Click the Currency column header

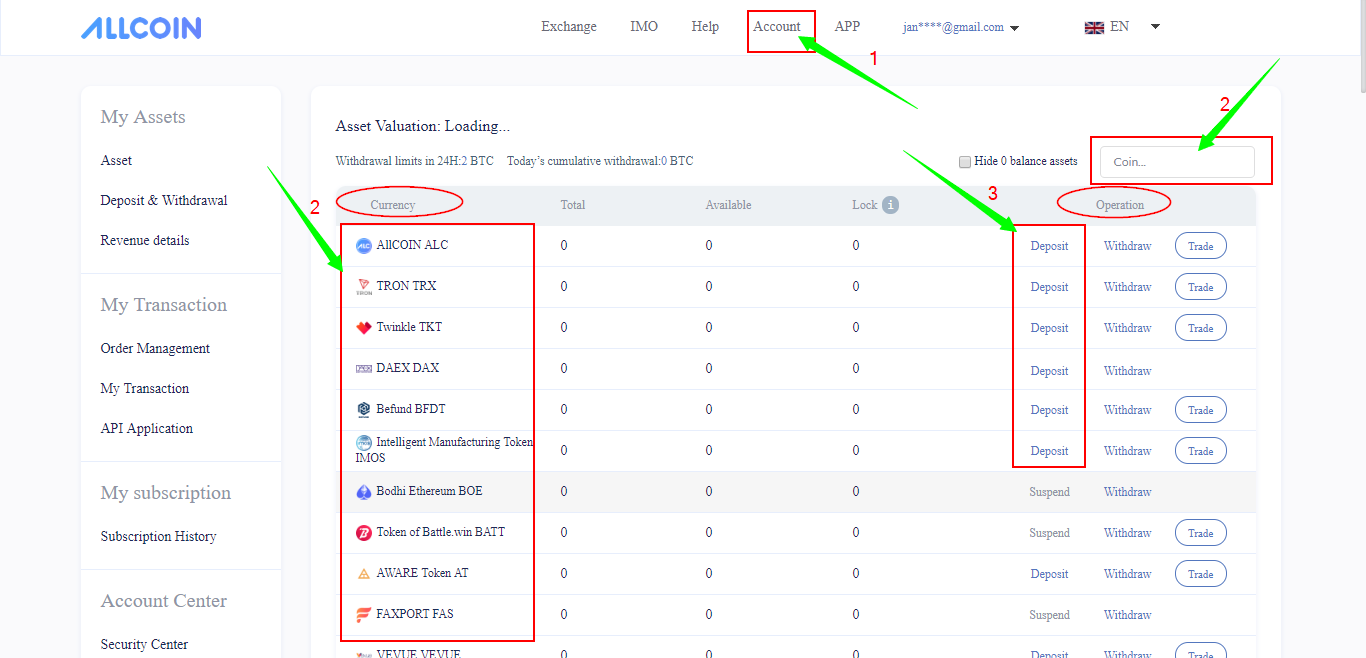(392, 205)
